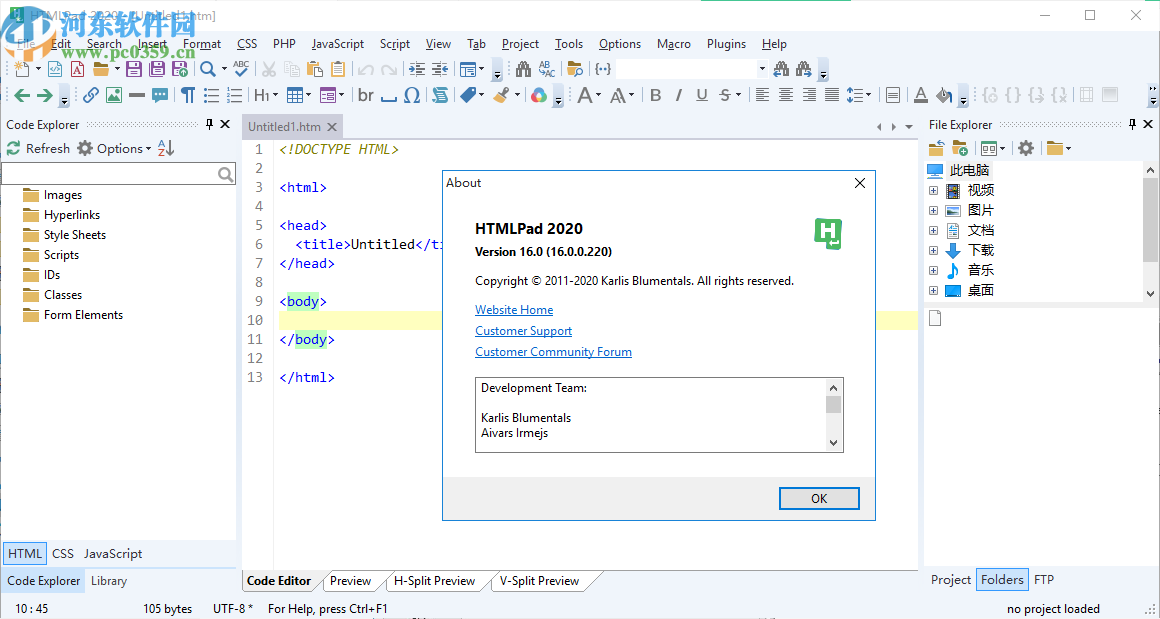Image resolution: width=1160 pixels, height=619 pixels.
Task: Click the Save floppy disk icon
Action: pyautogui.click(x=133, y=70)
